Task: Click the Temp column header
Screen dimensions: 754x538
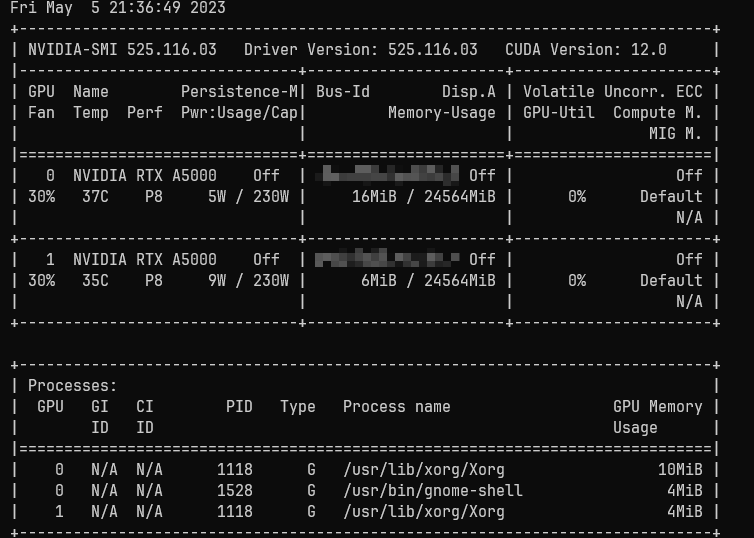Action: point(91,113)
